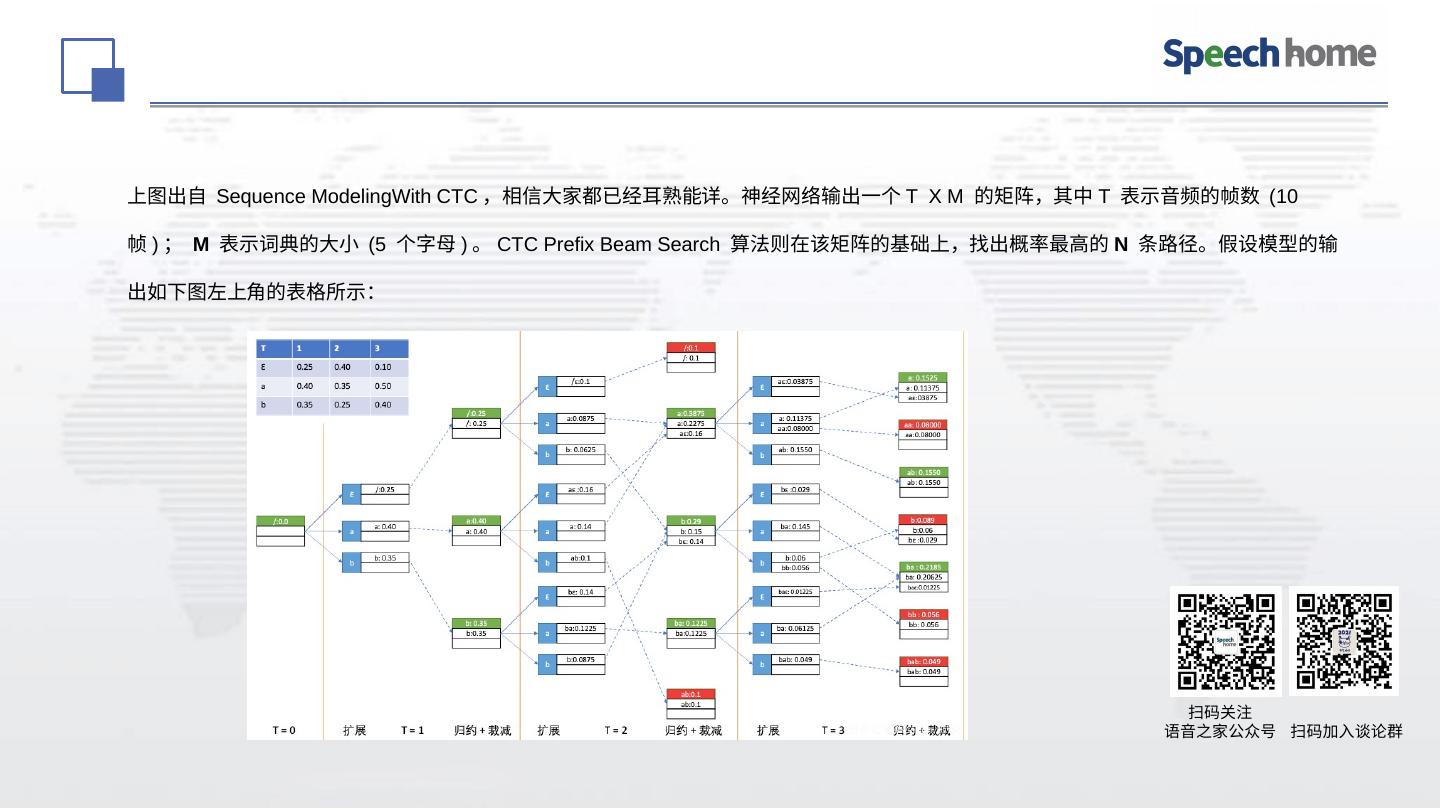This screenshot has height=811, width=1440.
Task: Click the green "ab: 0.1550" result node
Action: pos(922,472)
